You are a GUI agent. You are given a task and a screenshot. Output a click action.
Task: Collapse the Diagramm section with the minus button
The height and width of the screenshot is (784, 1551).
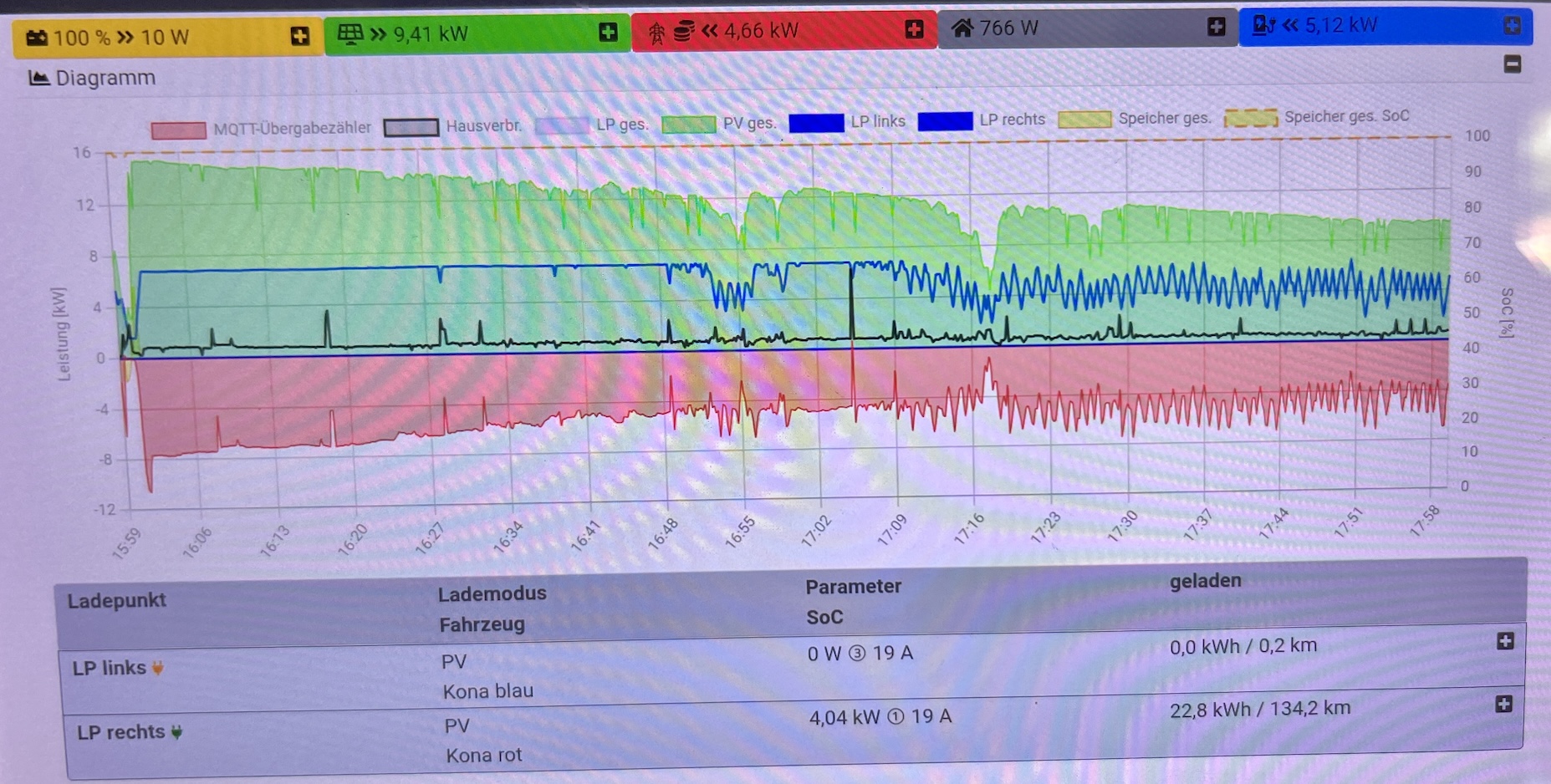click(1512, 64)
